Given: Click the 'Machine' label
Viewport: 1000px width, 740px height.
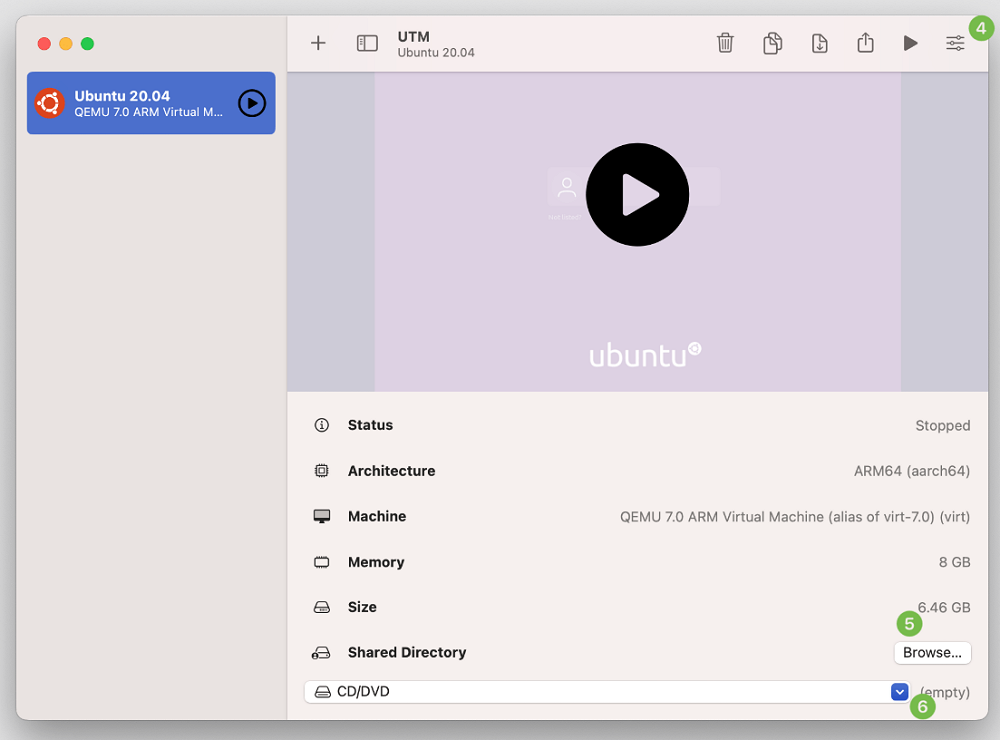Looking at the screenshot, I should 377,516.
